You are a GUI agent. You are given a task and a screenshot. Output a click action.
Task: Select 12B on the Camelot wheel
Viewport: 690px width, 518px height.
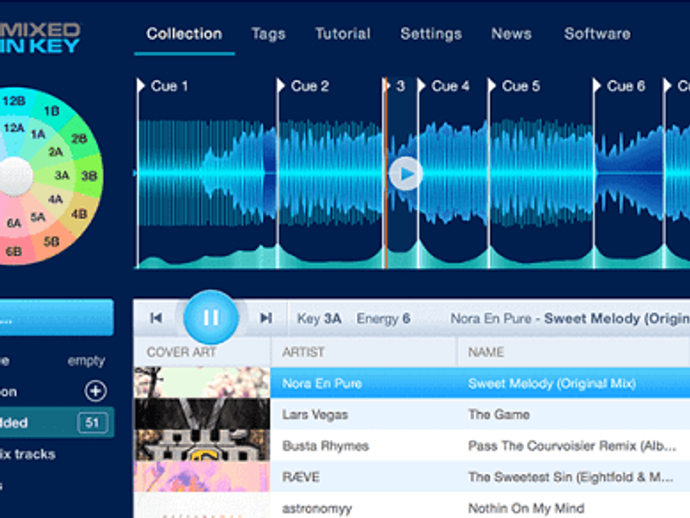(14, 101)
